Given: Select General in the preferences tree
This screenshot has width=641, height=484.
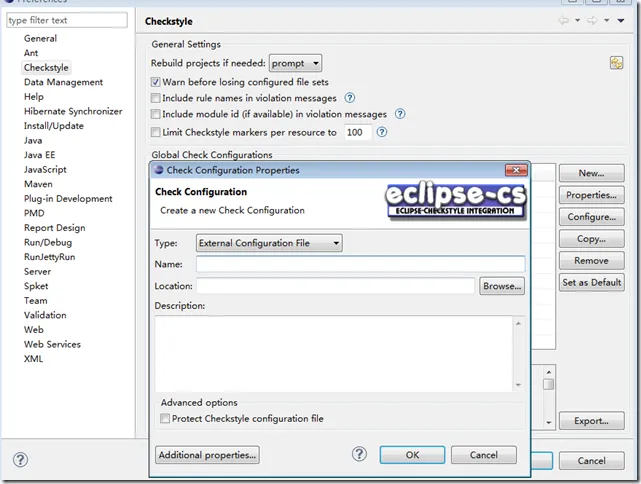Looking at the screenshot, I should pos(40,38).
